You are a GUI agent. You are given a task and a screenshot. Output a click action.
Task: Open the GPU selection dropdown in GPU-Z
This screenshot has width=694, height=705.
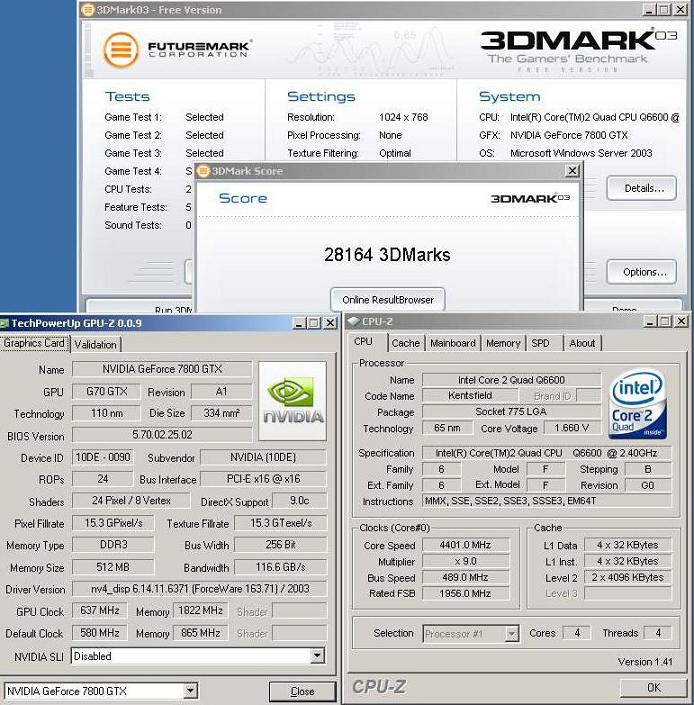point(191,691)
